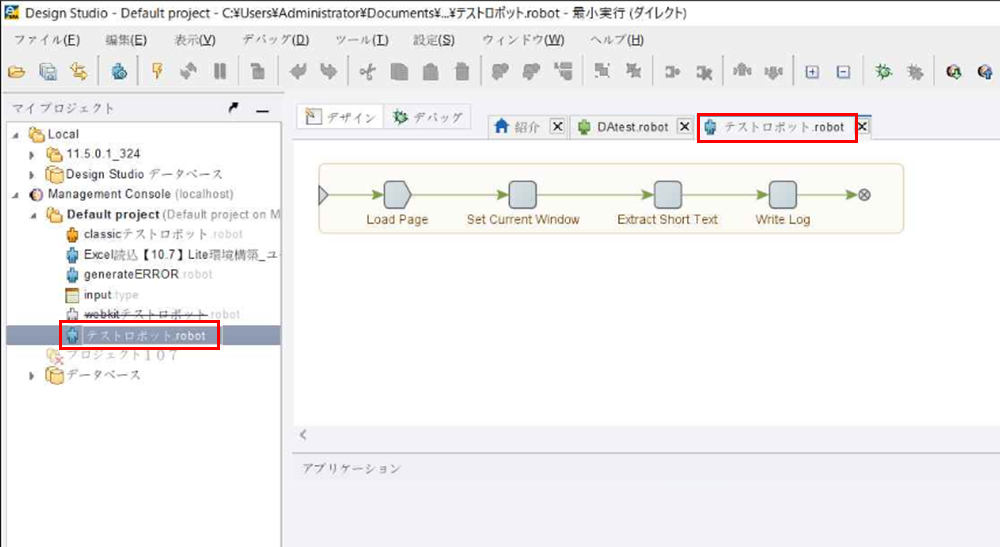Close the DAtest.robot tab
Image resolution: width=1000 pixels, height=547 pixels.
tap(684, 126)
